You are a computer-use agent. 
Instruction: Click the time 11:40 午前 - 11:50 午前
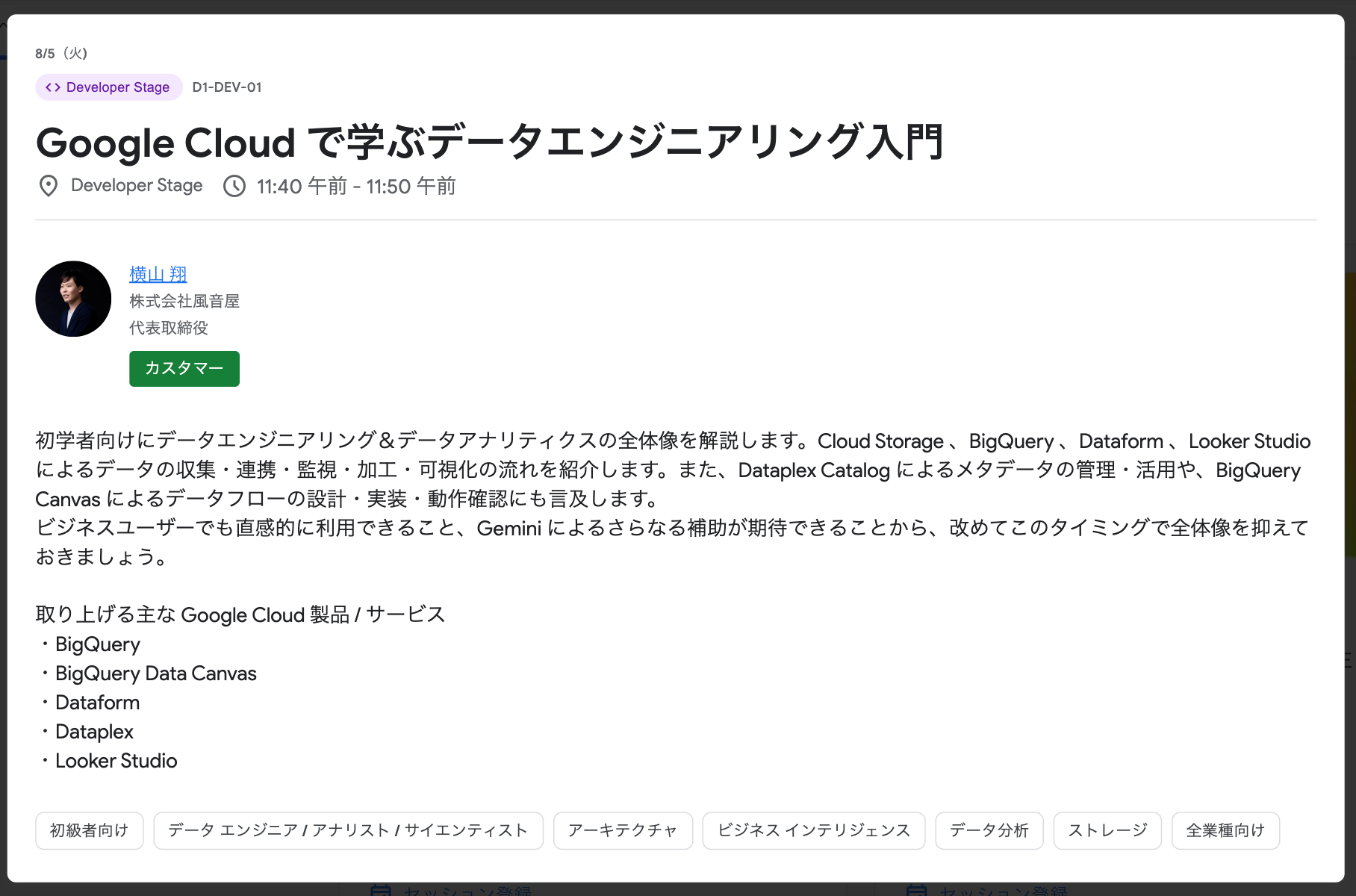(x=356, y=186)
